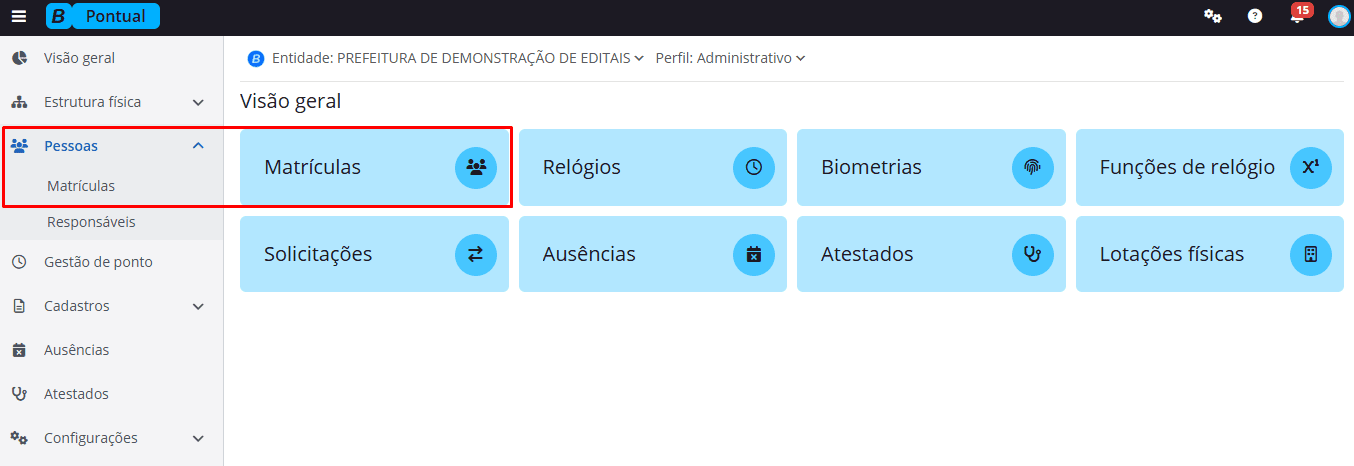The height and width of the screenshot is (466, 1354).
Task: Open the help question mark icon
Action: [1255, 16]
